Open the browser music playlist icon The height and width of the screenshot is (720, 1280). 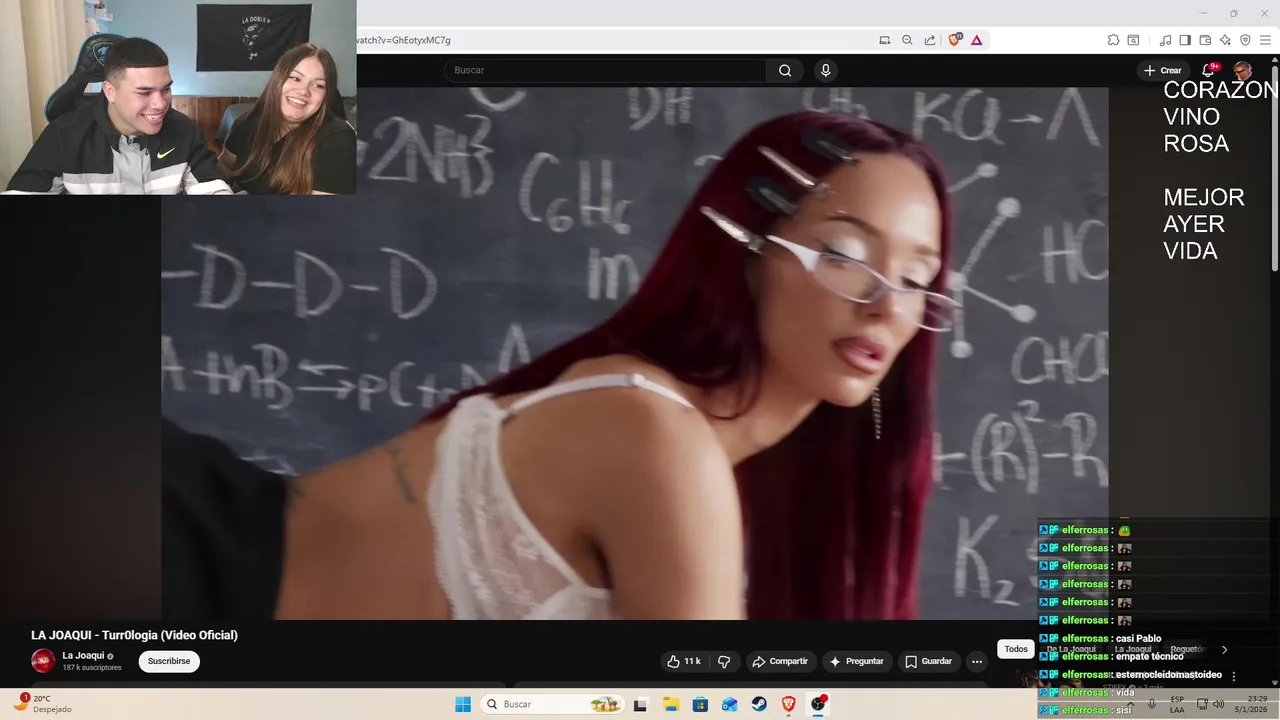(x=1165, y=40)
